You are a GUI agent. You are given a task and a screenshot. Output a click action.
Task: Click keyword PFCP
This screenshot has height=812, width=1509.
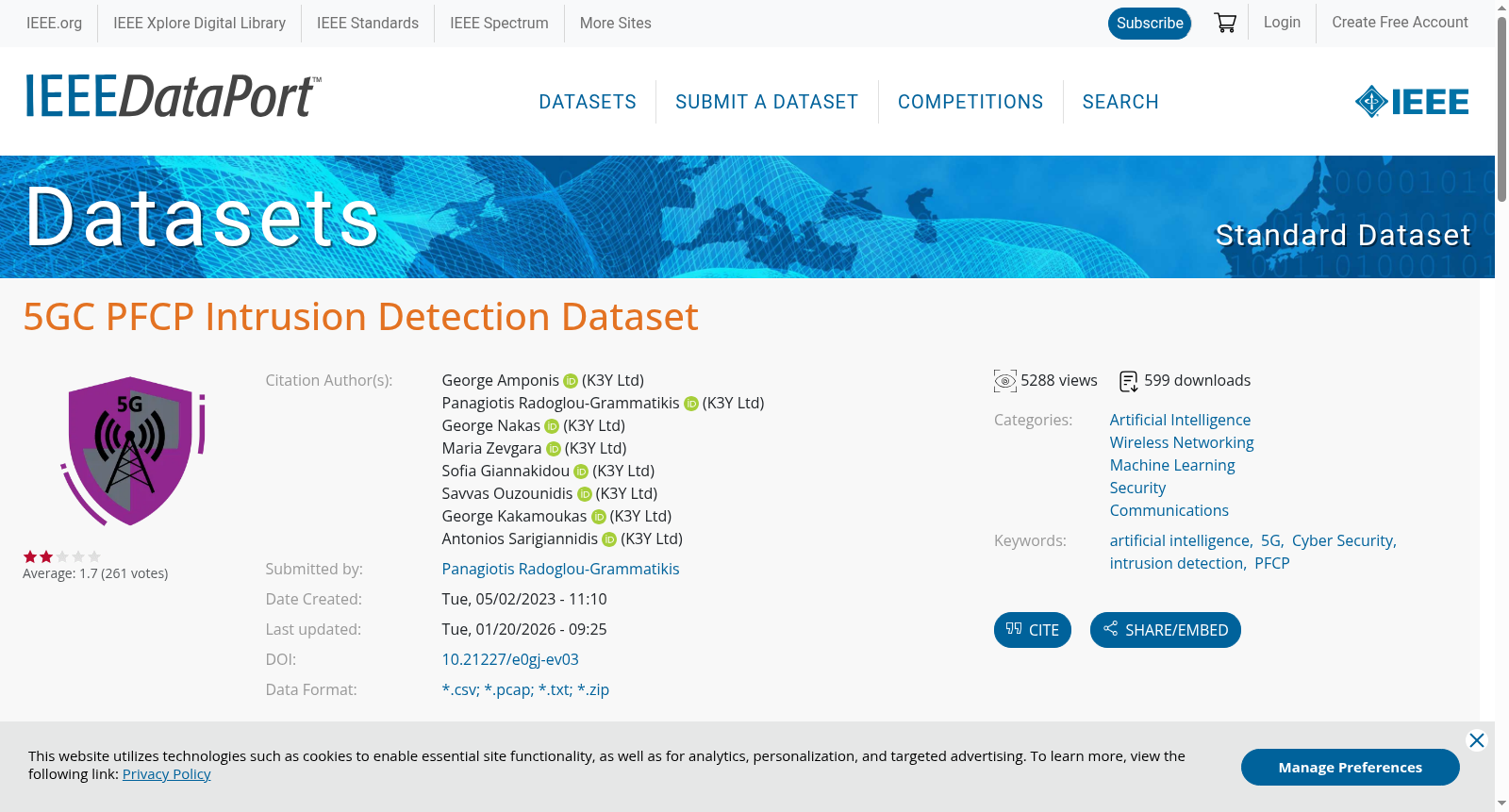pos(1272,564)
